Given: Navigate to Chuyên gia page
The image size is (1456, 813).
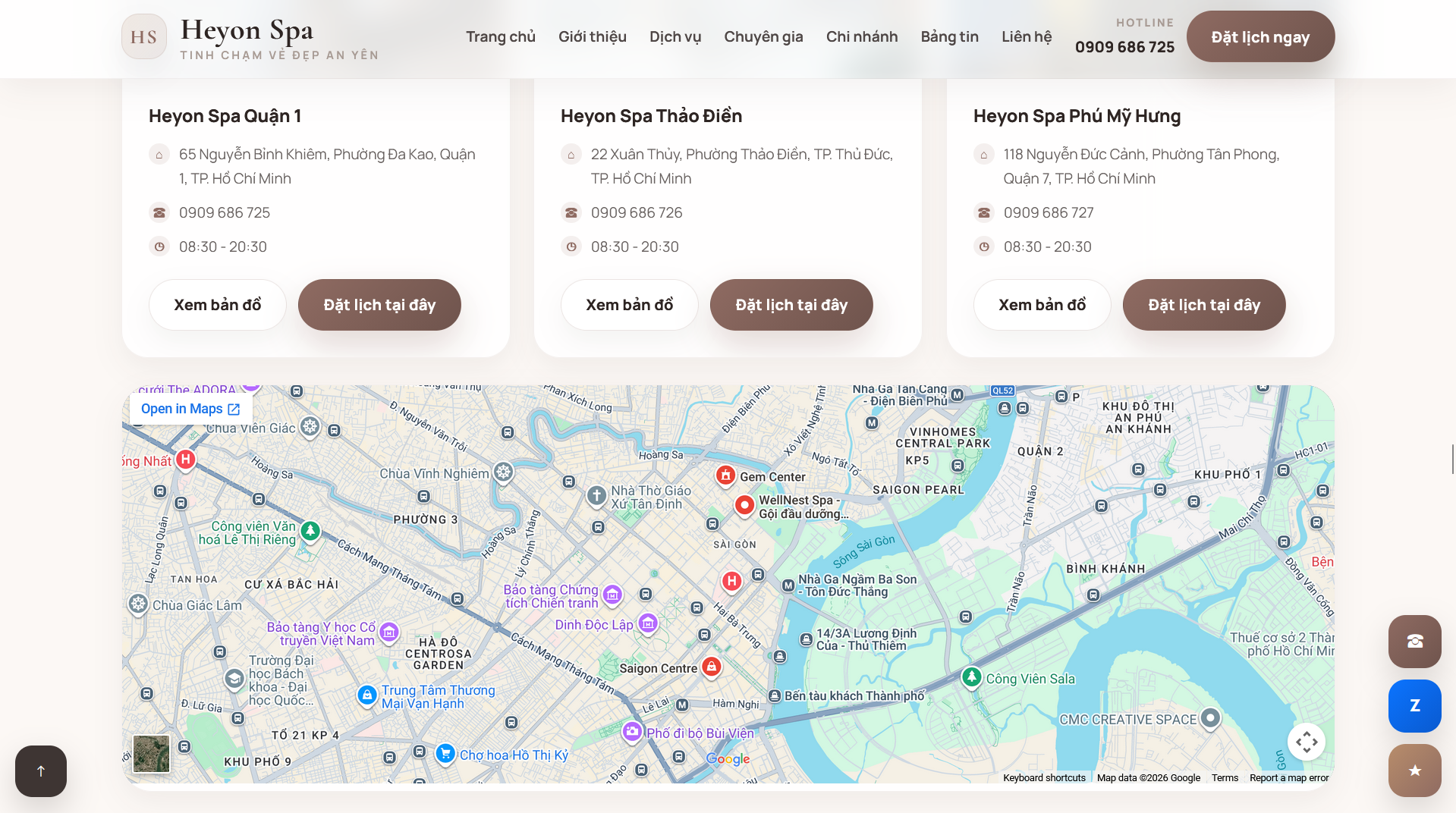Looking at the screenshot, I should (763, 36).
